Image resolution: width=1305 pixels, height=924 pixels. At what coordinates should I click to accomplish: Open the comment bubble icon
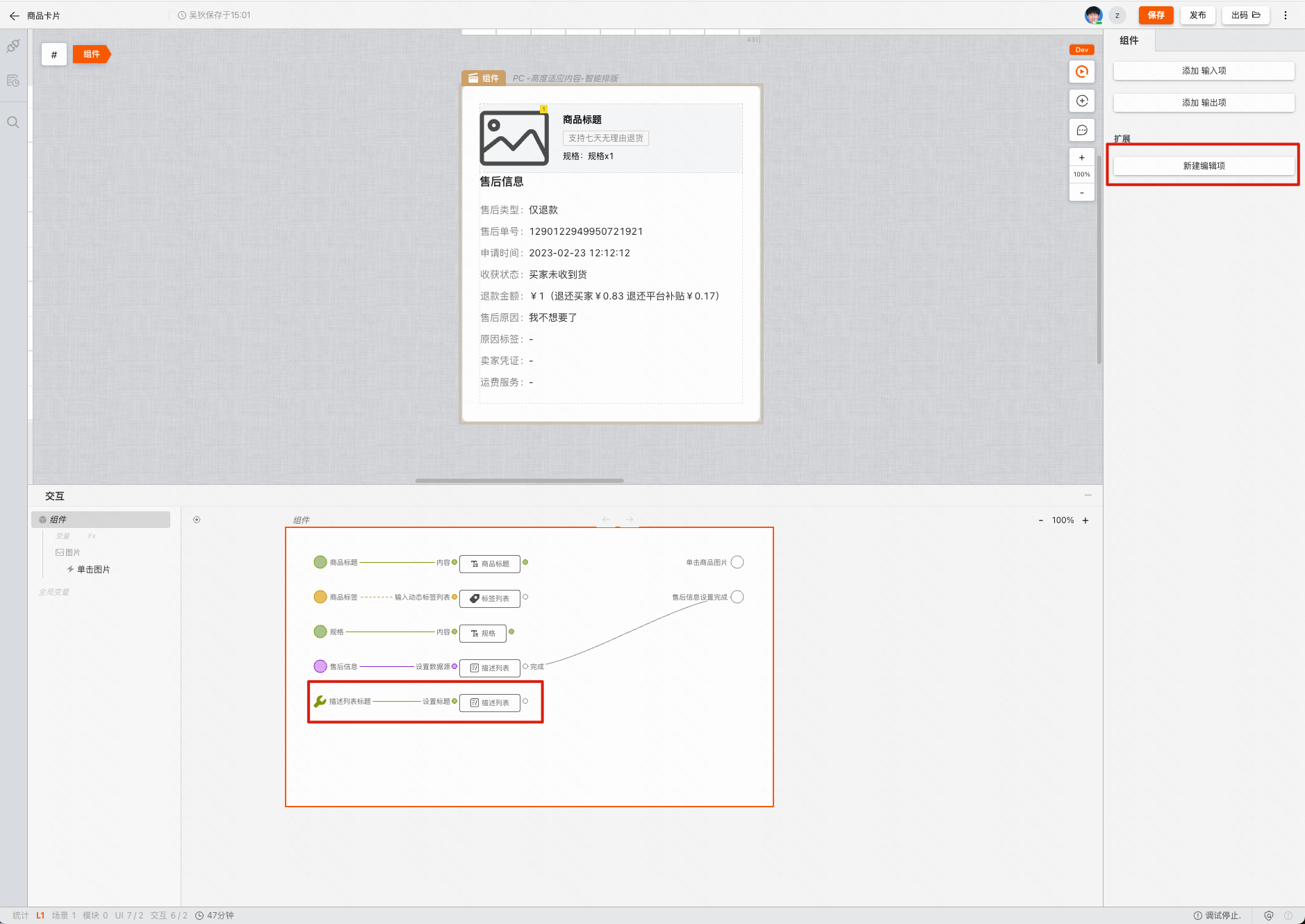1082,130
